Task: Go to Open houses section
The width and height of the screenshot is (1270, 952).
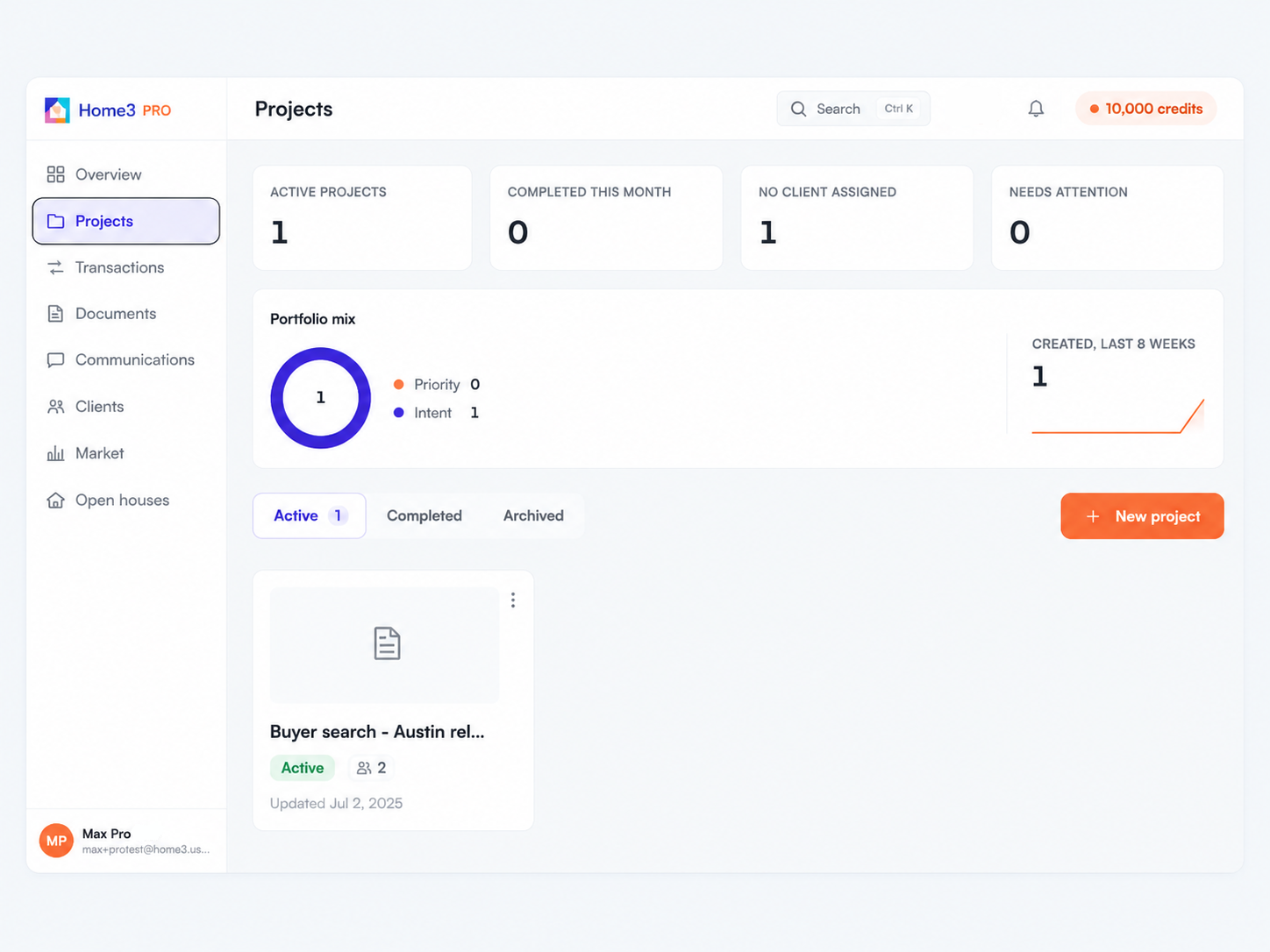Action: click(126, 501)
